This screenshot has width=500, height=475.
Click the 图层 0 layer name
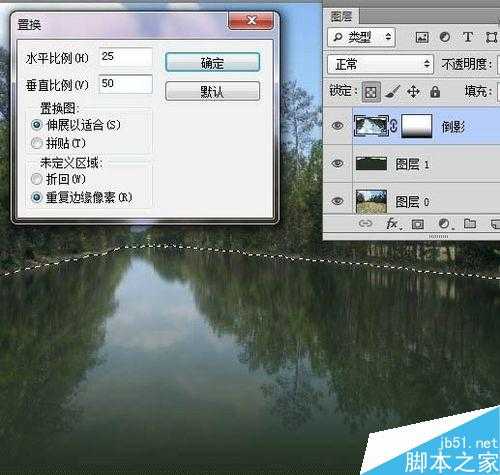point(412,202)
